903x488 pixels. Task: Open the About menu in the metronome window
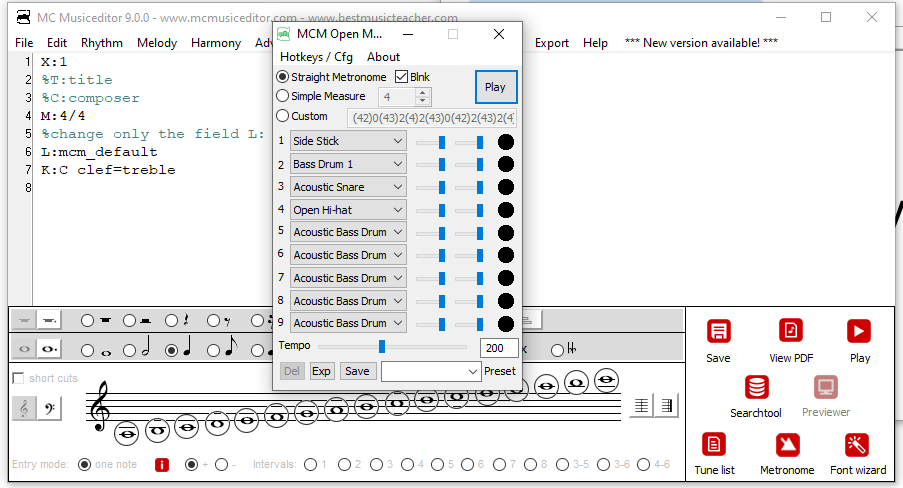(x=383, y=56)
